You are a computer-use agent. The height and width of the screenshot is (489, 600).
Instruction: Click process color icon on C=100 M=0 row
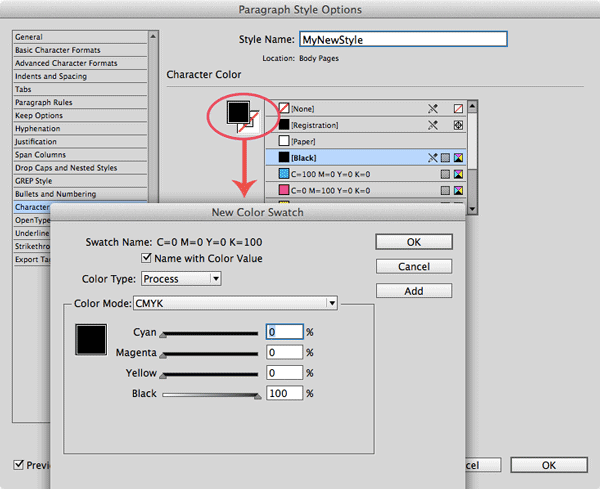[x=445, y=174]
